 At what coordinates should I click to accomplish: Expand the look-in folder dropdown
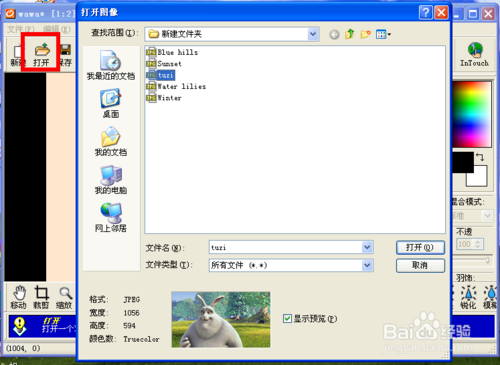coord(313,34)
